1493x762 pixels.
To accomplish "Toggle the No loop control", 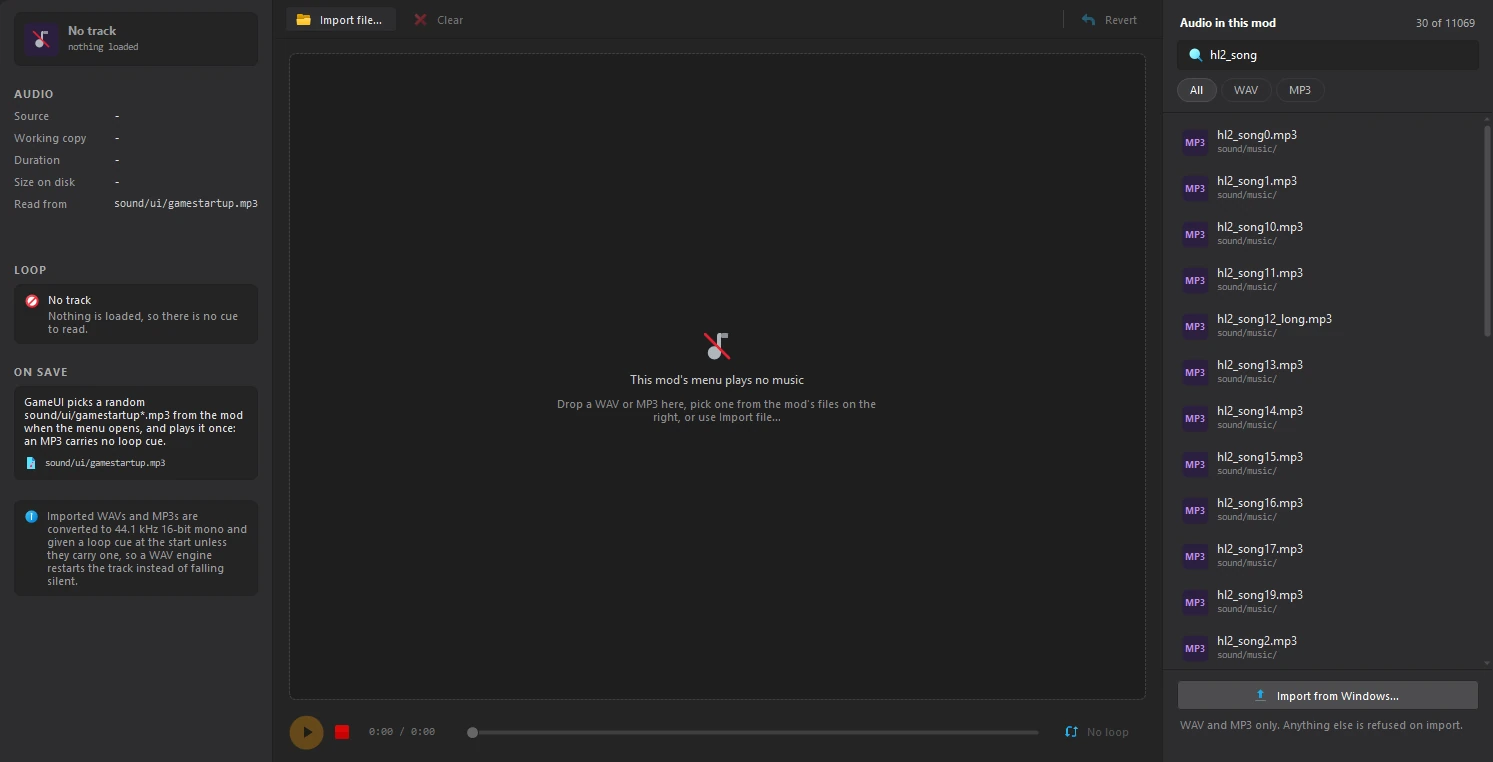I will tap(1097, 732).
